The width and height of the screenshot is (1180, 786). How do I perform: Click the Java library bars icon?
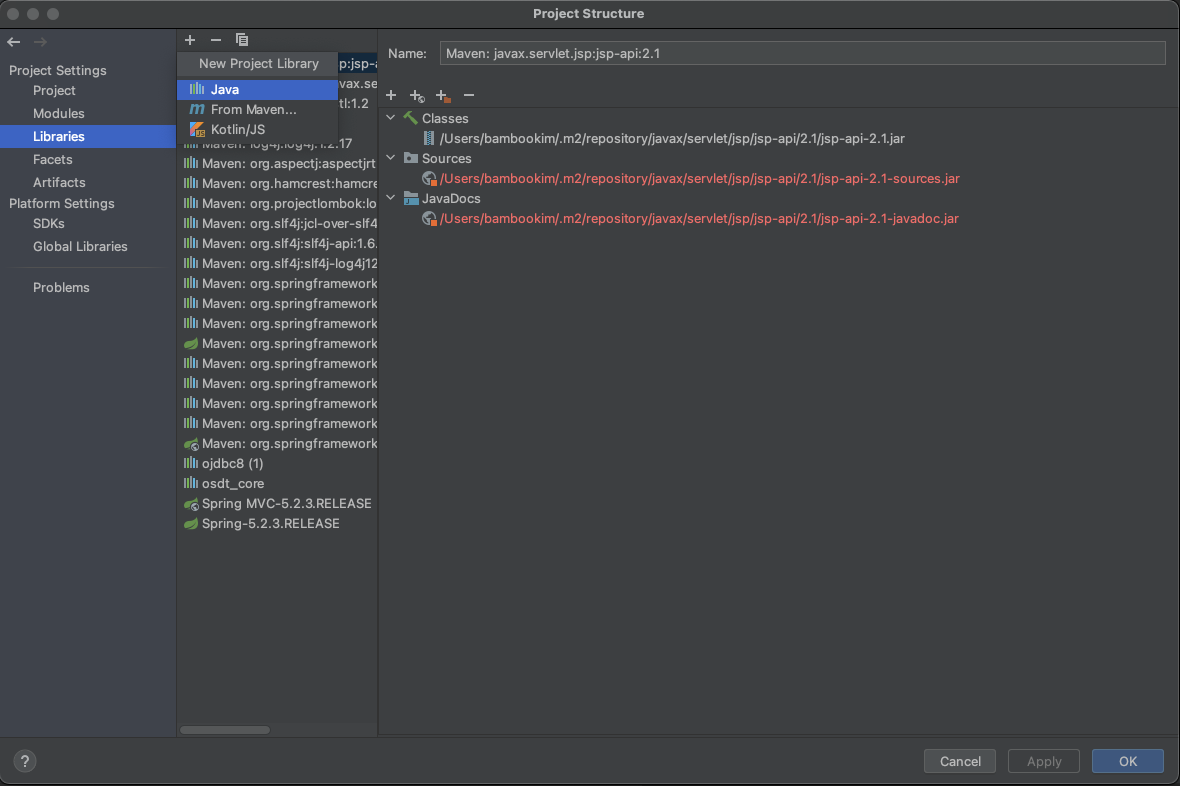[x=196, y=89]
